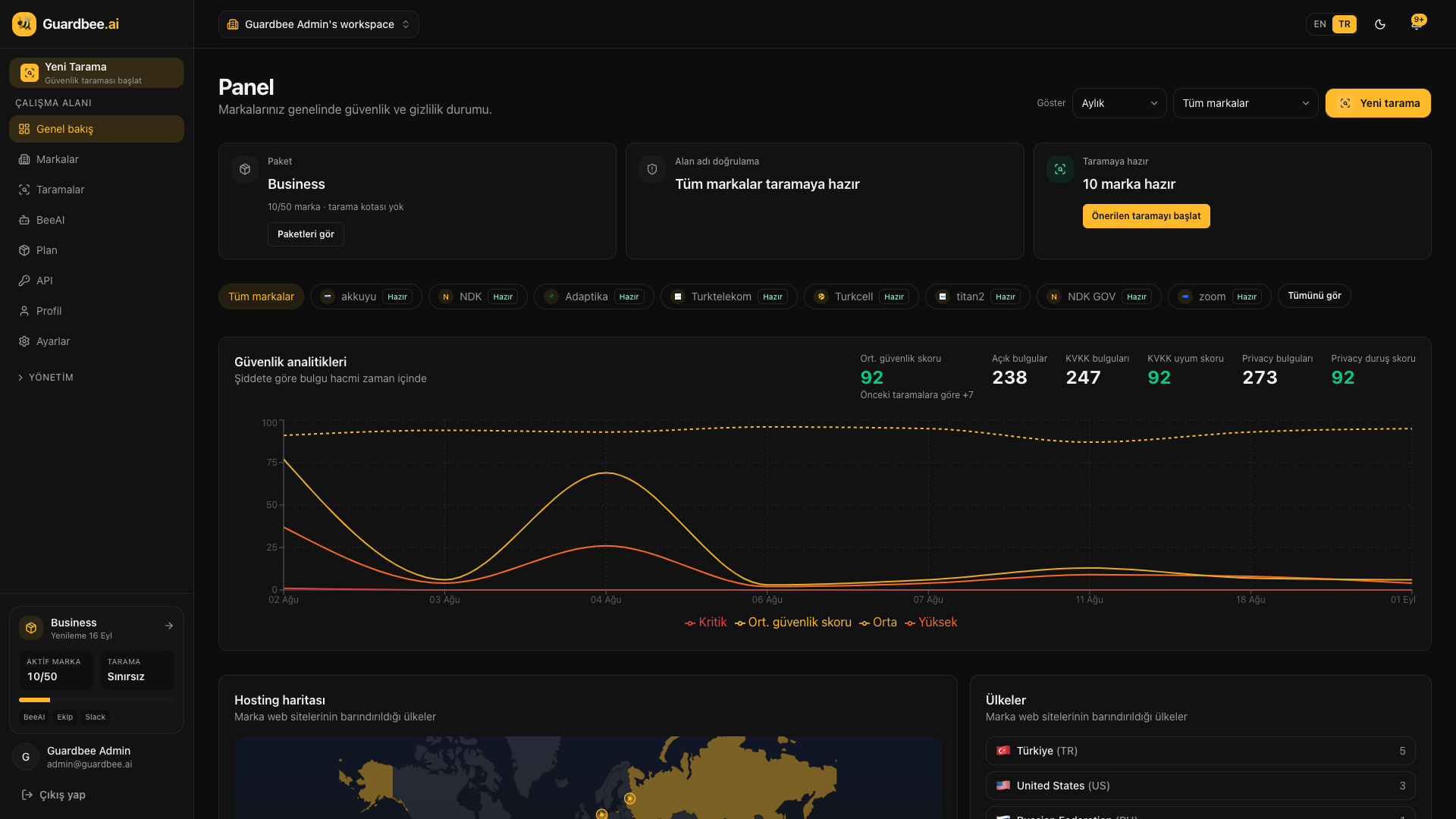This screenshot has height=819, width=1456.
Task: Select the Turkcell brand chip
Action: pyautogui.click(x=861, y=297)
